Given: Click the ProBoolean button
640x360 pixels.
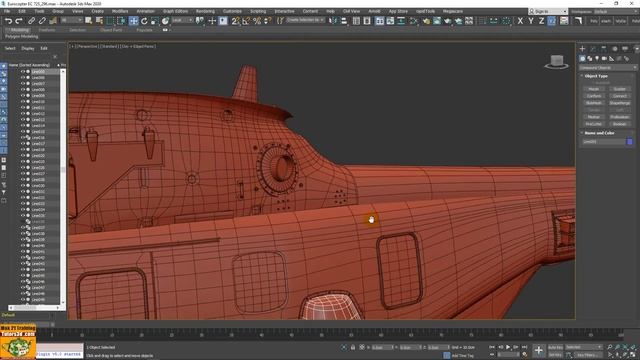Looking at the screenshot, I should pyautogui.click(x=620, y=117).
